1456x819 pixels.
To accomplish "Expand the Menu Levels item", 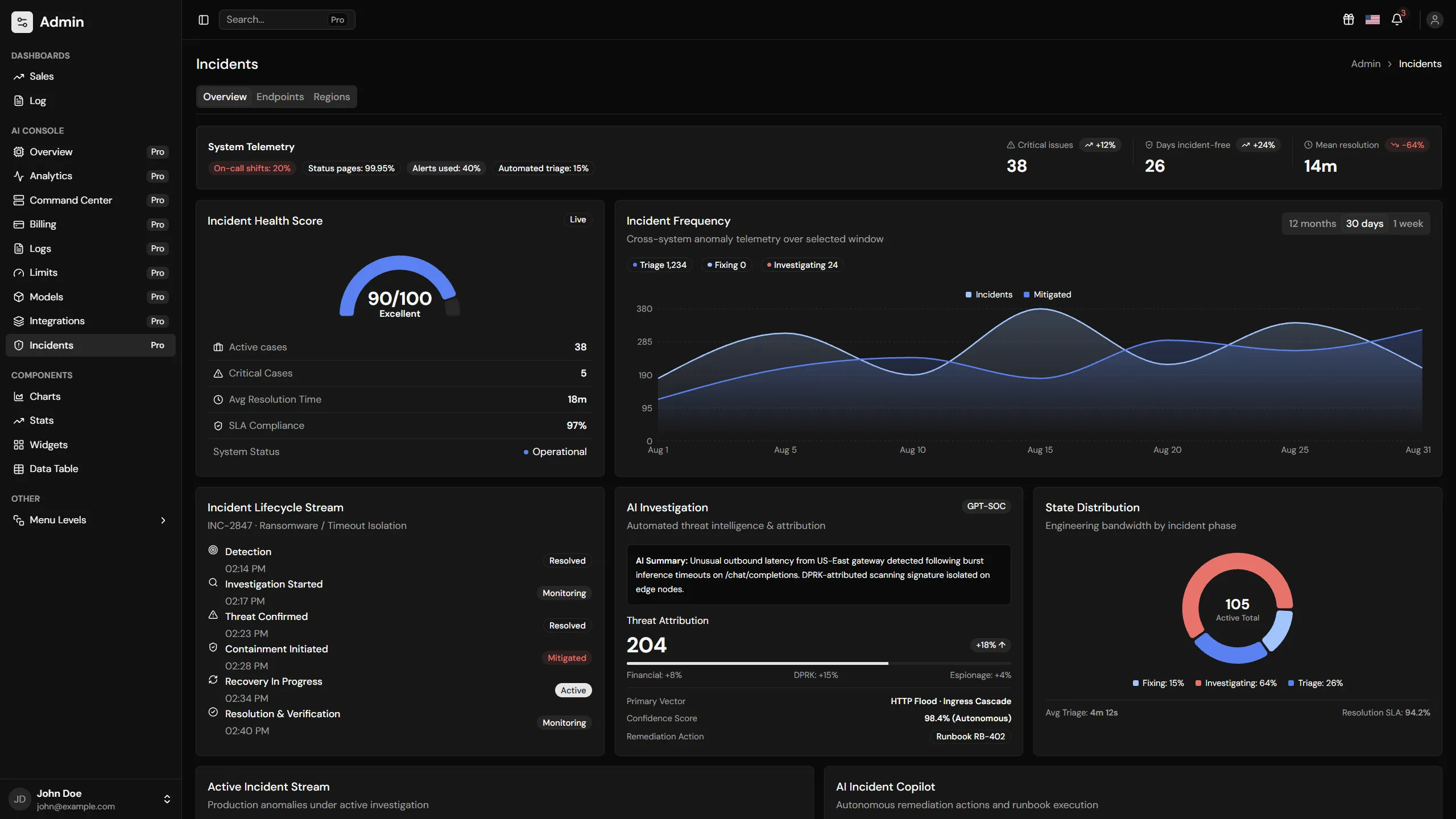I will pyautogui.click(x=90, y=520).
